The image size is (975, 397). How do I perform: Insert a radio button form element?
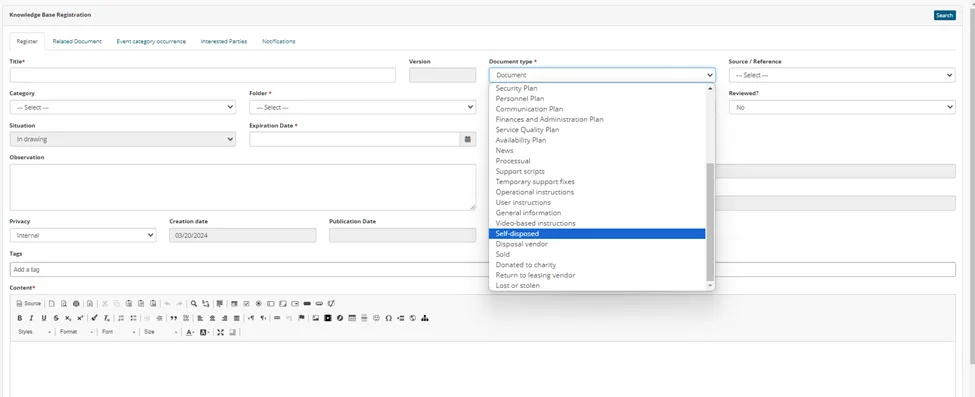(x=259, y=304)
